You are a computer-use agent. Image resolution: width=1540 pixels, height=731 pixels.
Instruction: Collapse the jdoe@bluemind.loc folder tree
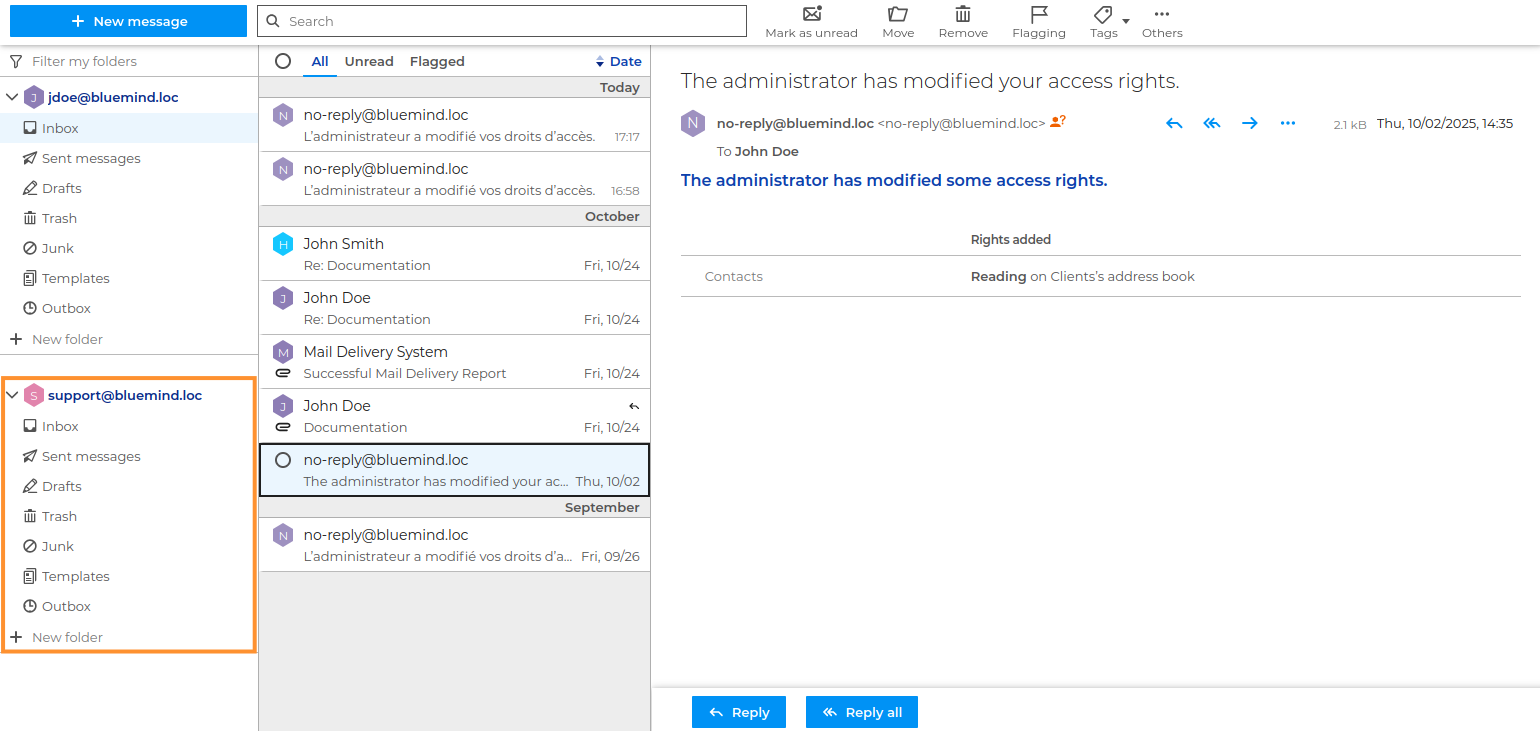[13, 97]
